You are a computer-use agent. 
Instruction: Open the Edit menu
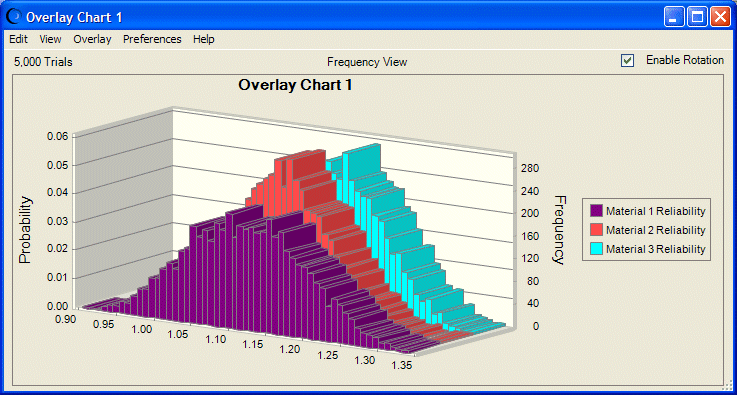(x=18, y=40)
